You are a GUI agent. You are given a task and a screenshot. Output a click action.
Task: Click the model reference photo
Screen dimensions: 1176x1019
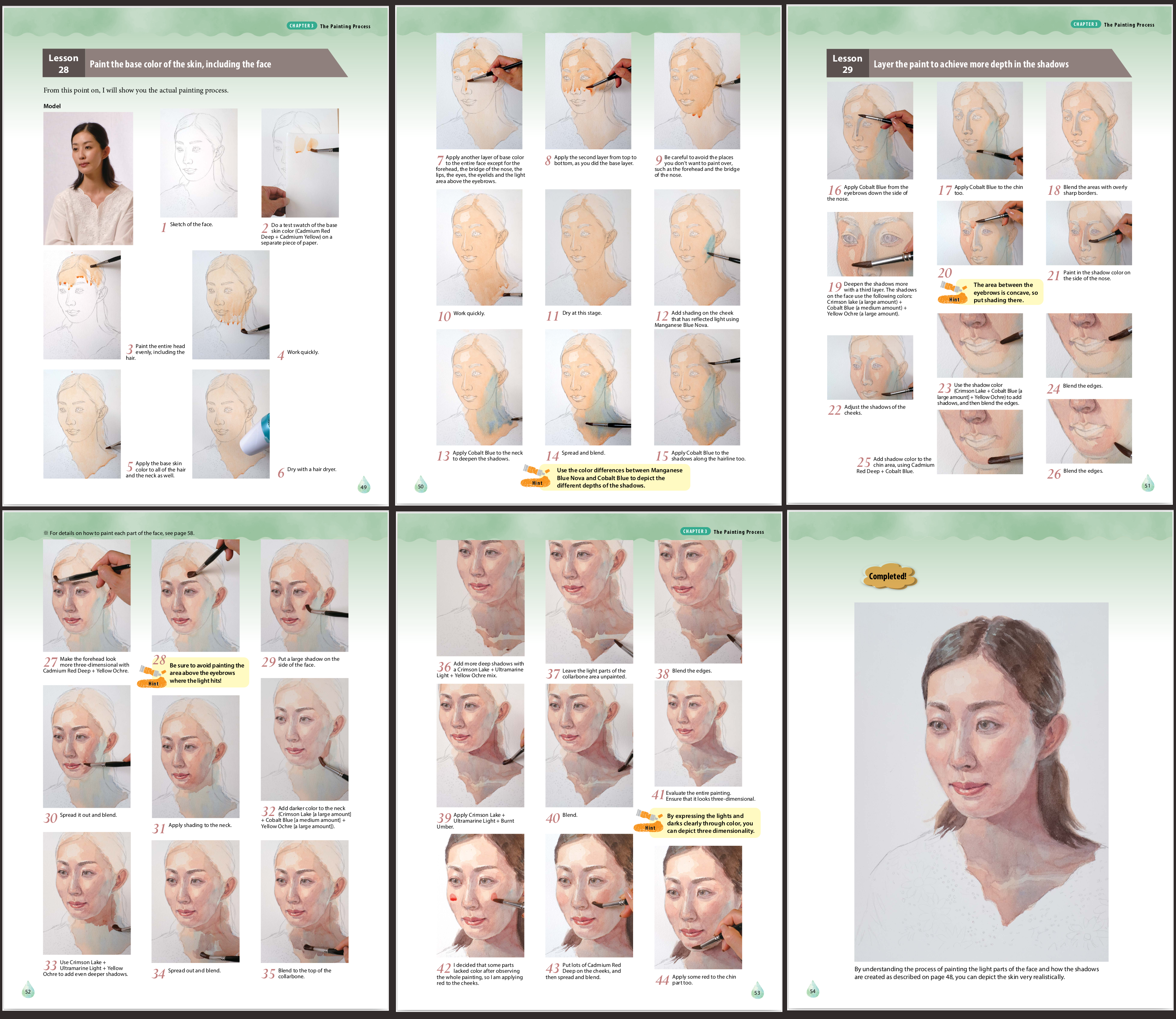pyautogui.click(x=88, y=178)
